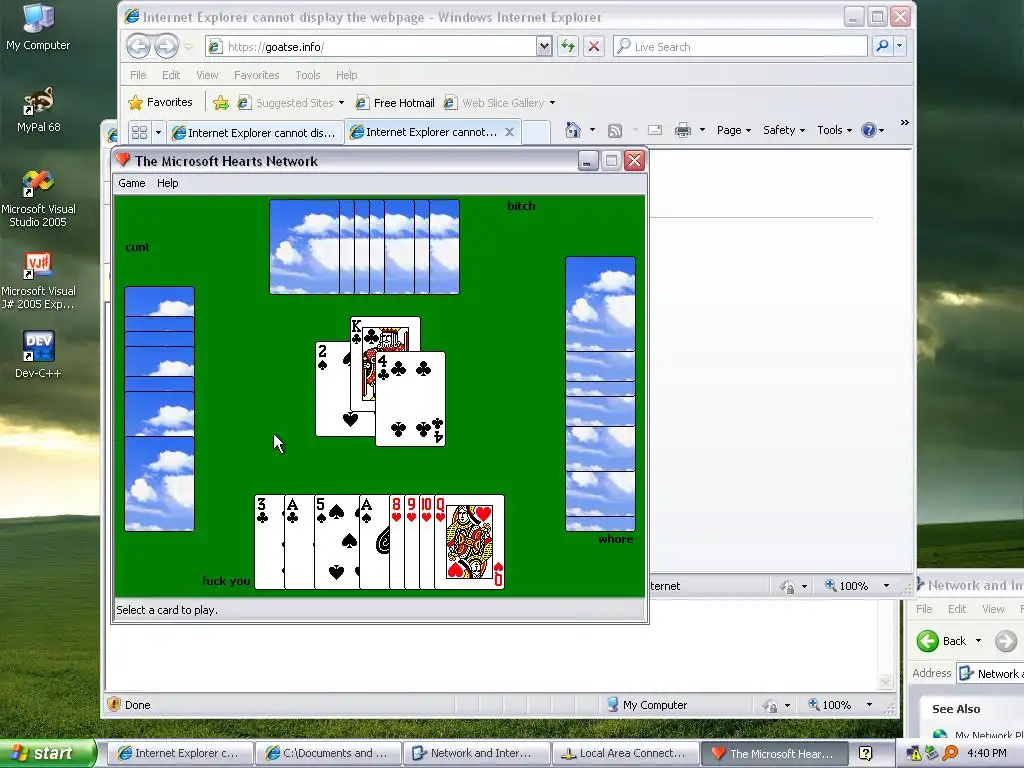Image resolution: width=1024 pixels, height=768 pixels.
Task: Open the Print options dropdown arrow
Action: tap(702, 130)
